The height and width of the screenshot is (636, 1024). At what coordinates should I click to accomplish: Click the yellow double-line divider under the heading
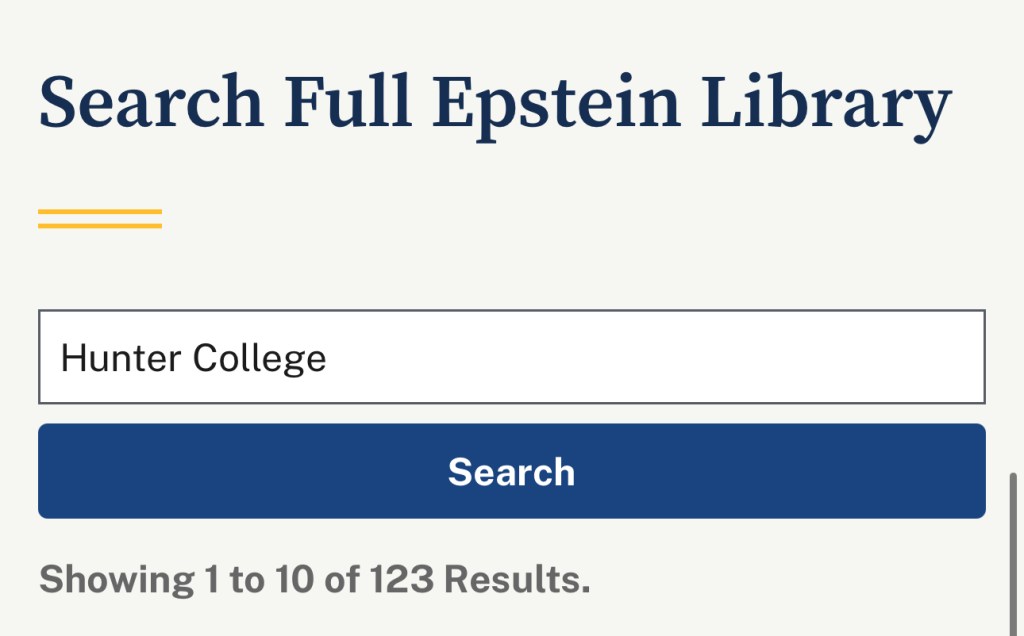click(x=100, y=218)
